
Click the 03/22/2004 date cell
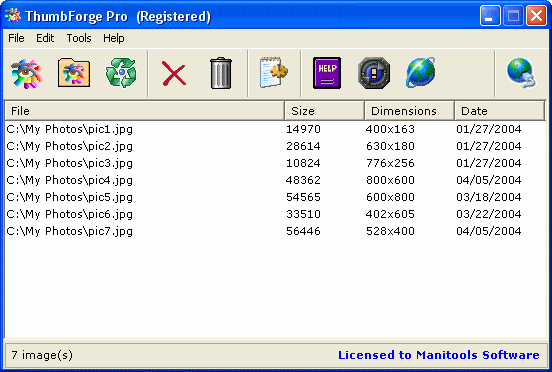[x=489, y=214]
